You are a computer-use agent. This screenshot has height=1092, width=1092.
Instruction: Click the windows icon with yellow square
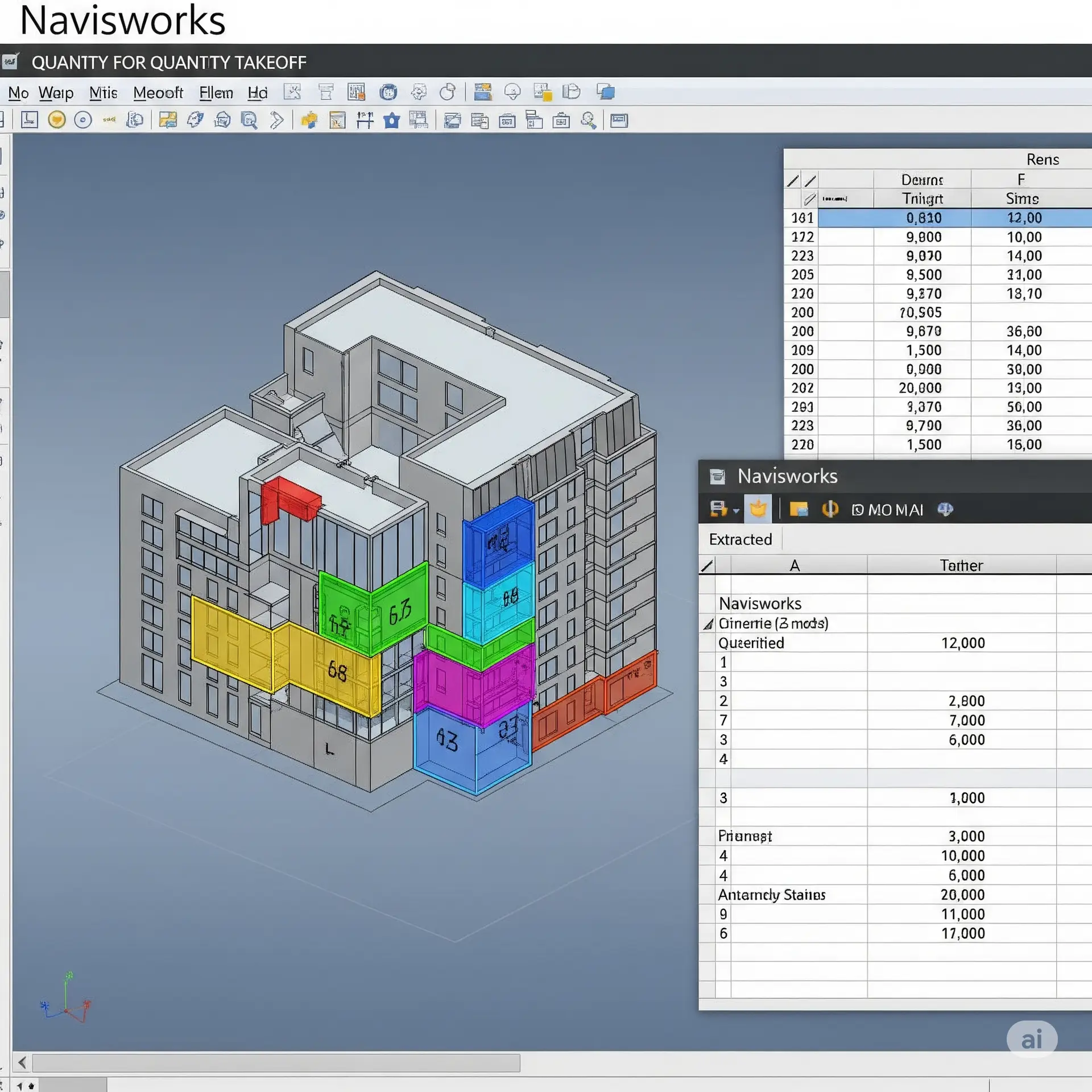coord(543,92)
